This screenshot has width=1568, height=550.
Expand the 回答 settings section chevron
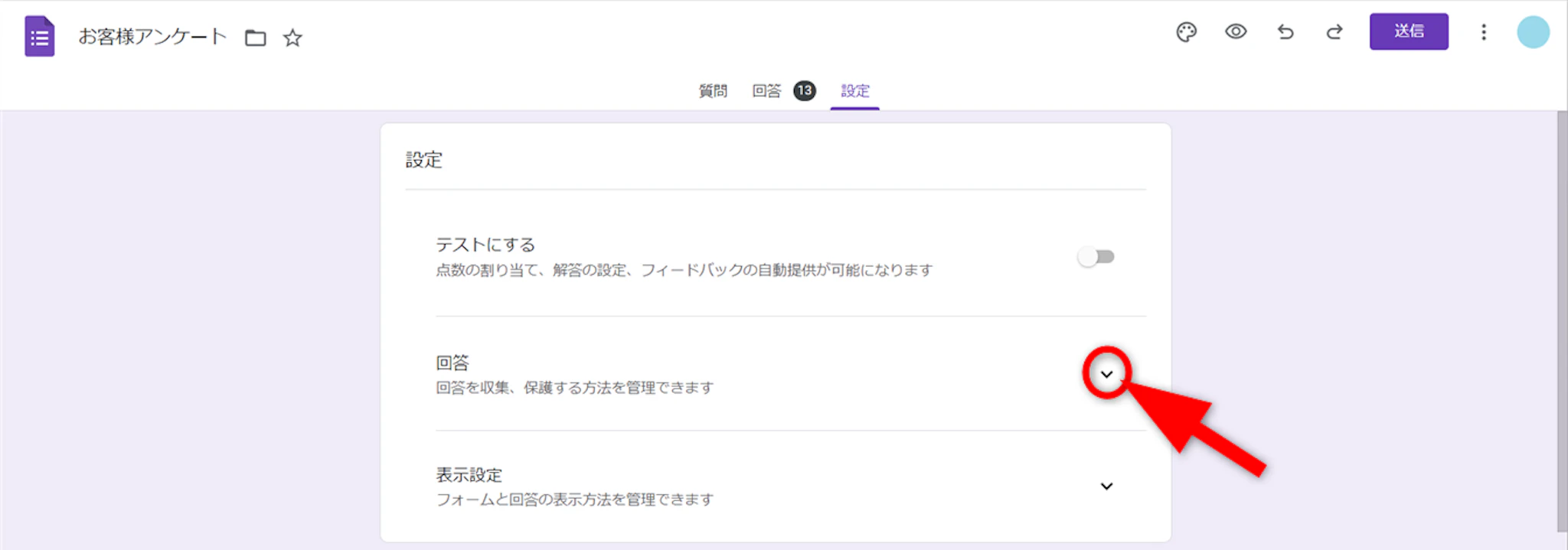1106,374
